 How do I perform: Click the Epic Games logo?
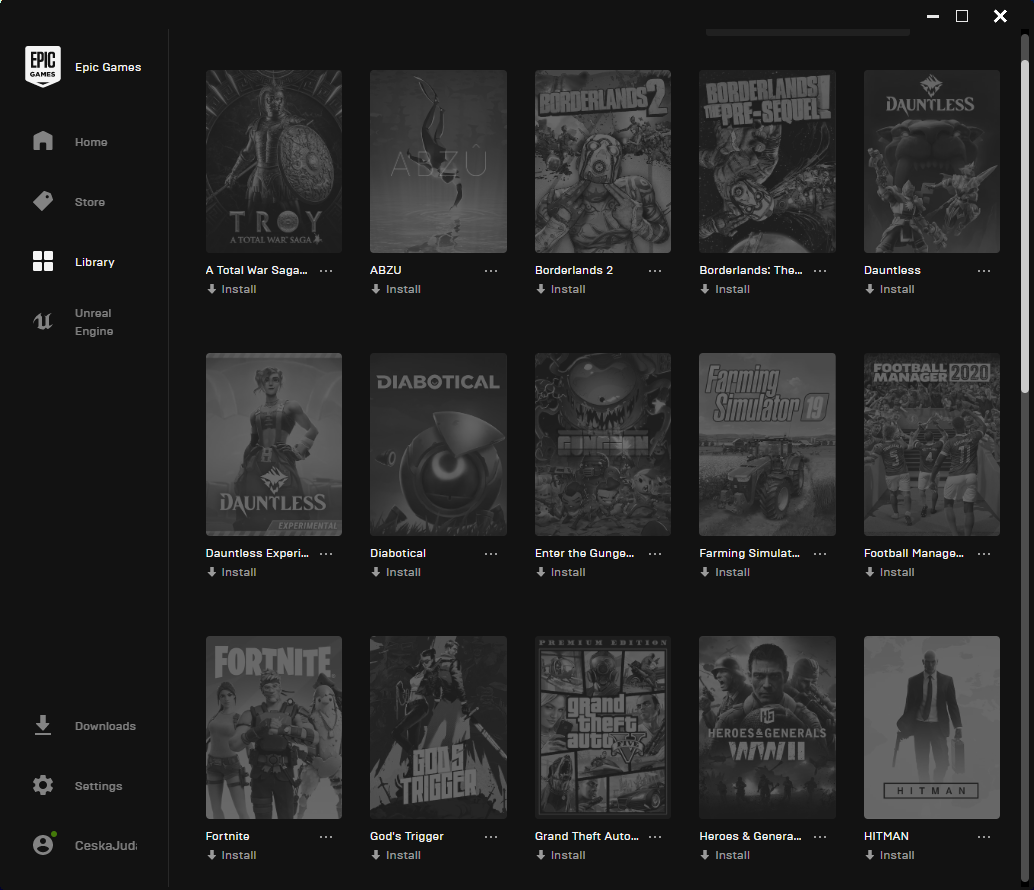click(43, 66)
